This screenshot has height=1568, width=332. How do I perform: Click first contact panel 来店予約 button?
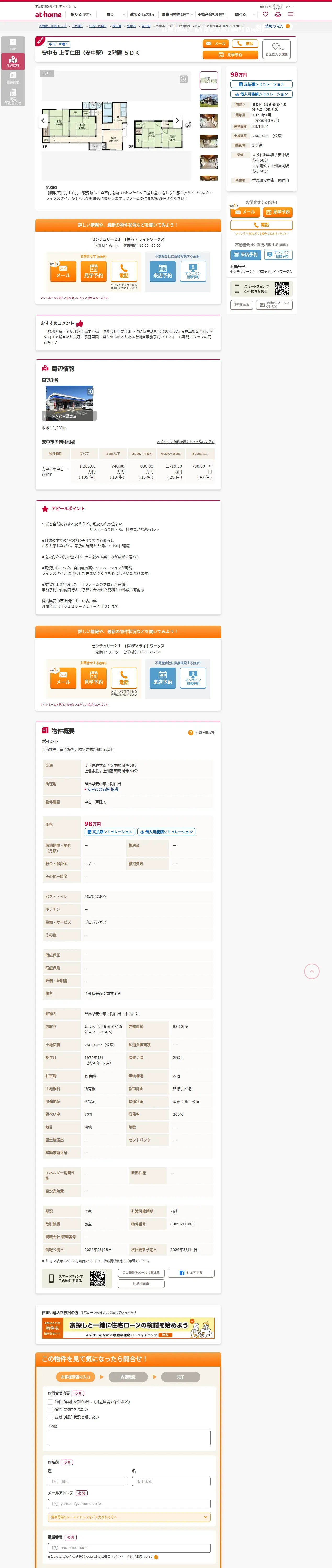[x=163, y=272]
